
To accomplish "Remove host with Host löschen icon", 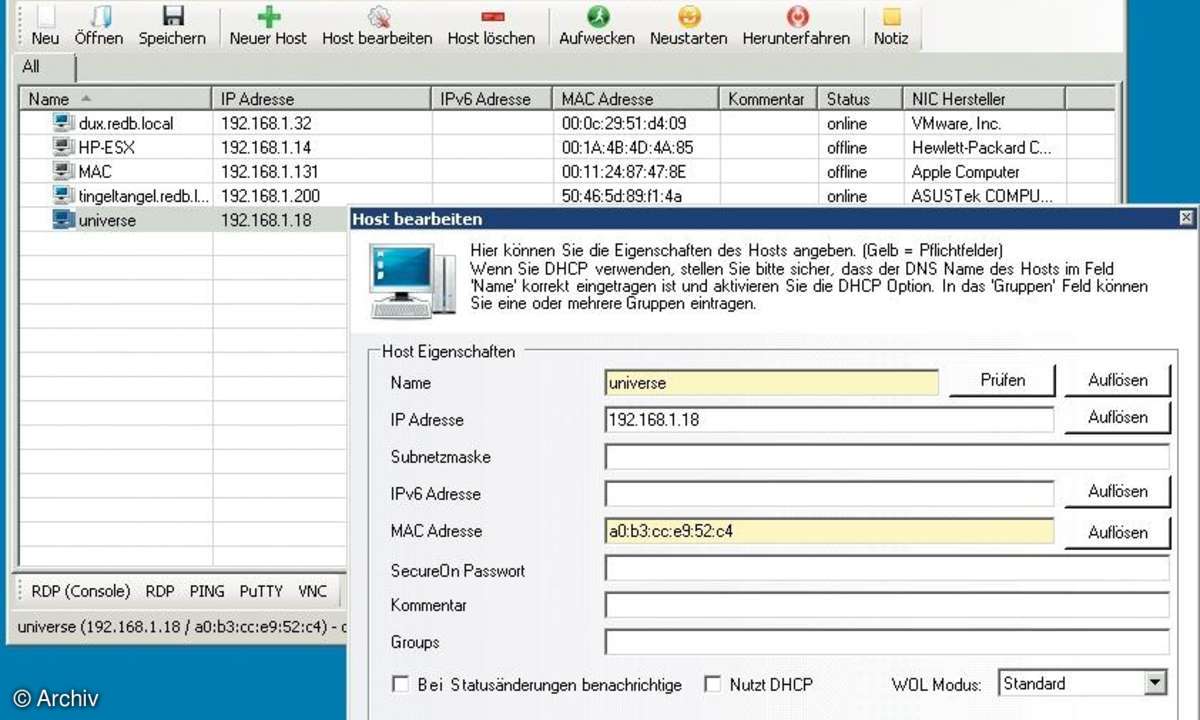I will [492, 17].
